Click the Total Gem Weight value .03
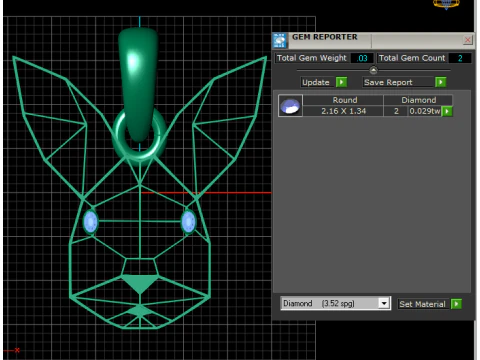Image resolution: width=480 pixels, height=360 pixels. coord(362,58)
